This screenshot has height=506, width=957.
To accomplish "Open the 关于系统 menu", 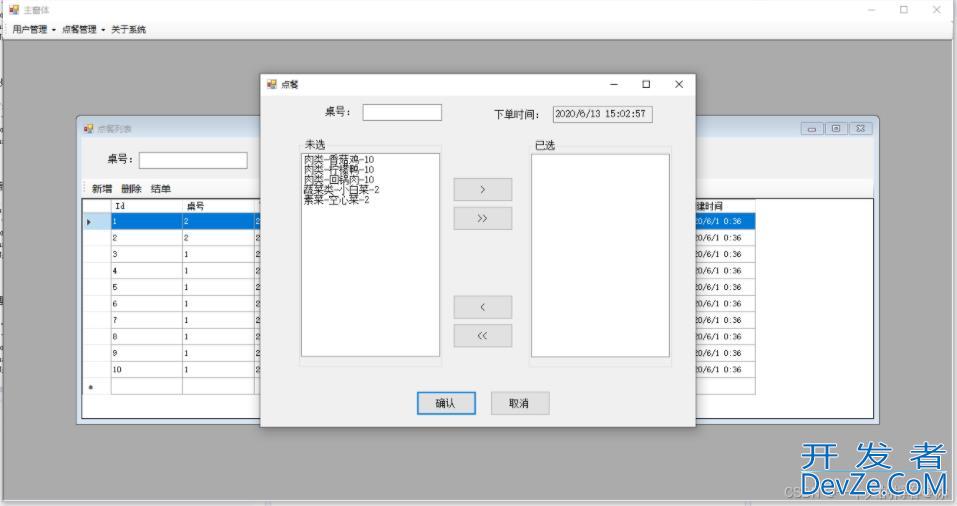I will 128,29.
